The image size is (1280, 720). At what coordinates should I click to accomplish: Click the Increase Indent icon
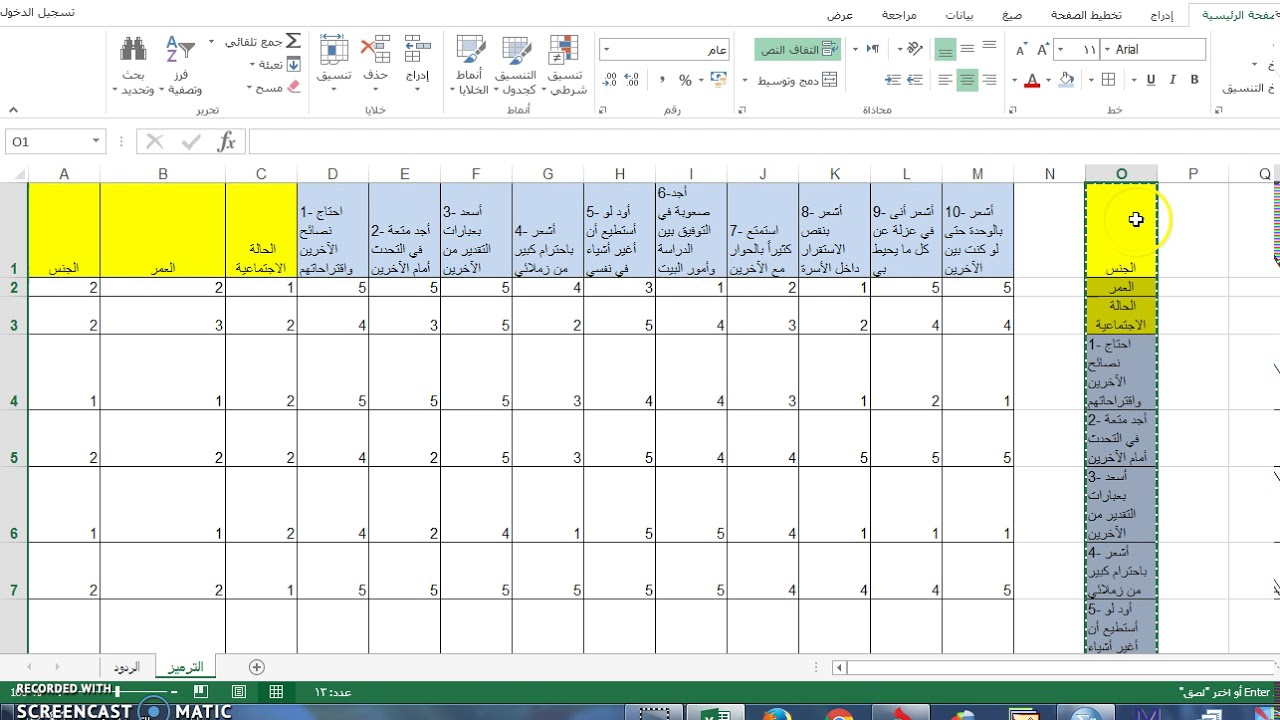click(893, 80)
